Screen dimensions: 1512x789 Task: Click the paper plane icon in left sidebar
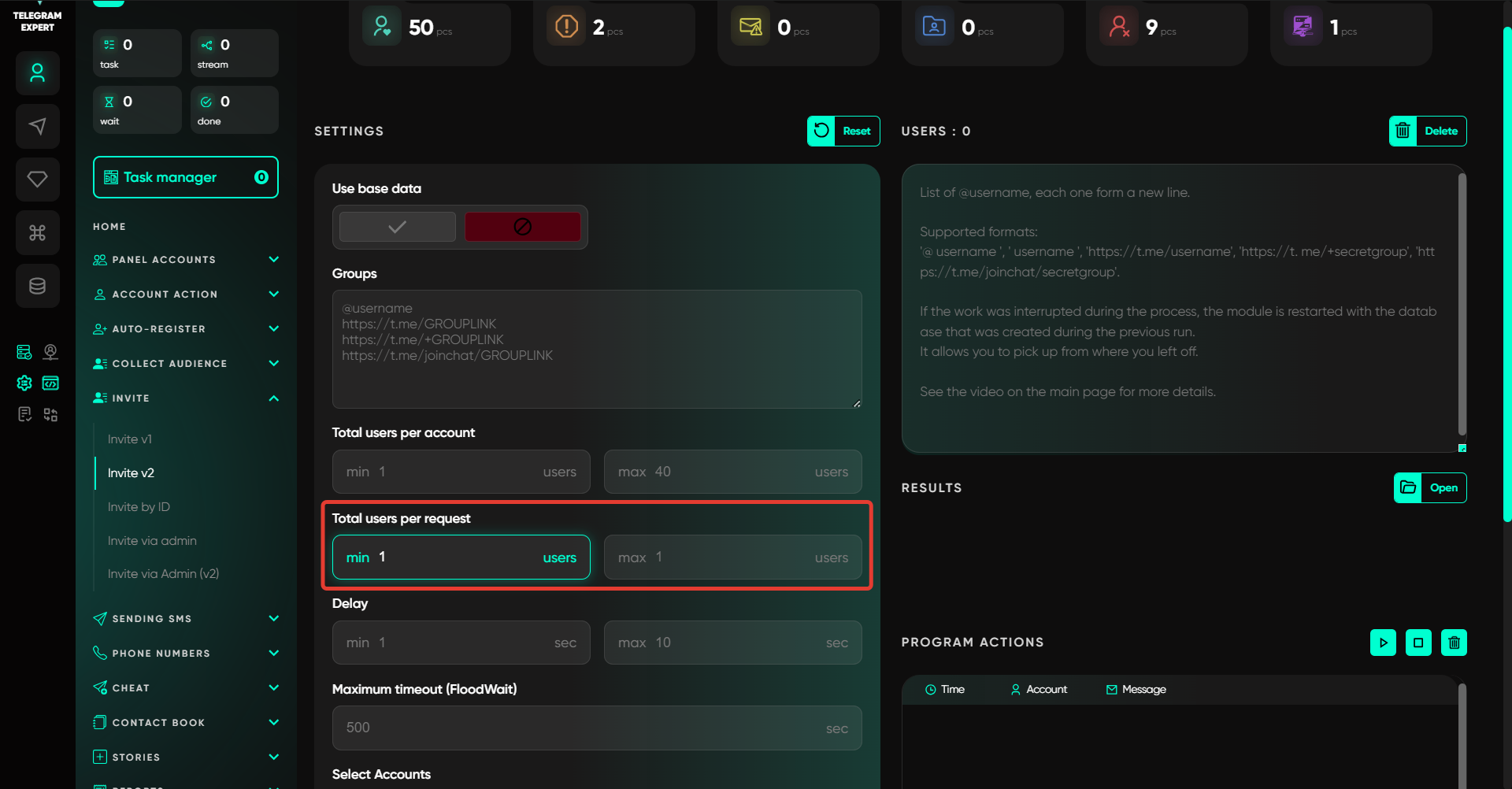tap(37, 126)
